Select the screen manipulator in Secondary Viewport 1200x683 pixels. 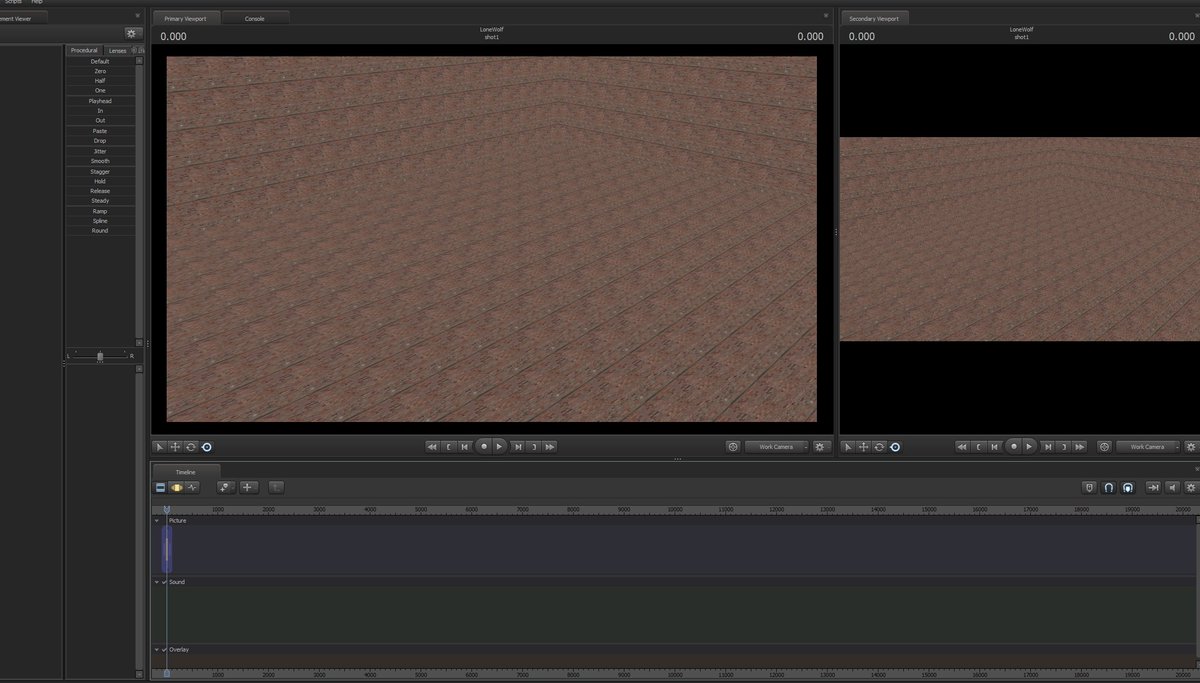[x=895, y=447]
